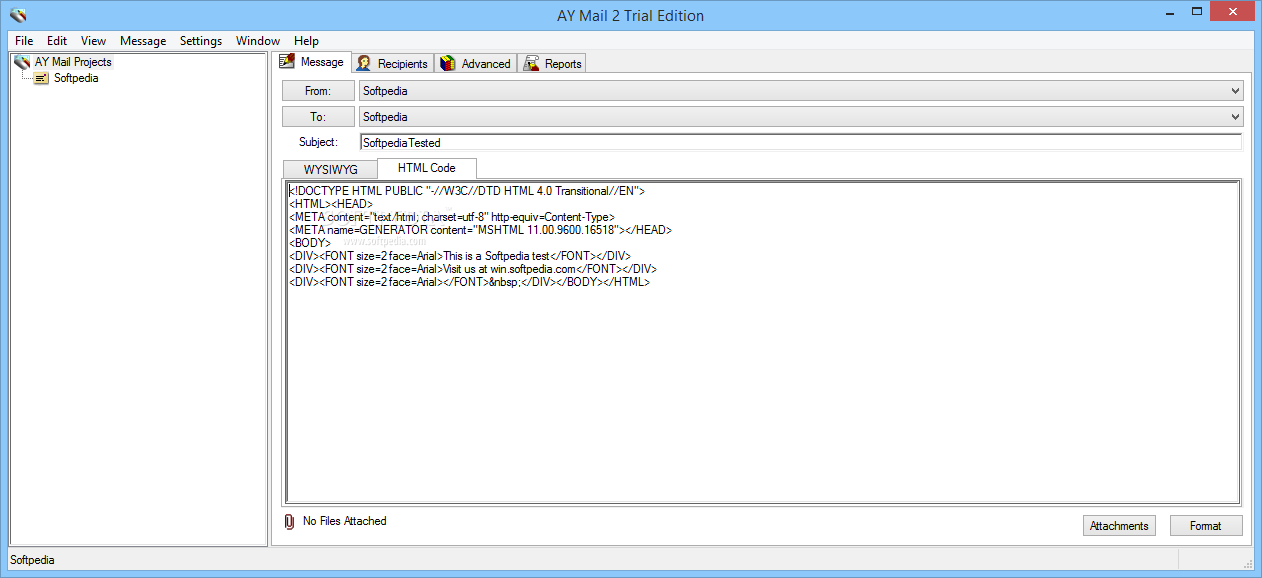Click the Message tab icon
1262x578 pixels.
click(287, 61)
